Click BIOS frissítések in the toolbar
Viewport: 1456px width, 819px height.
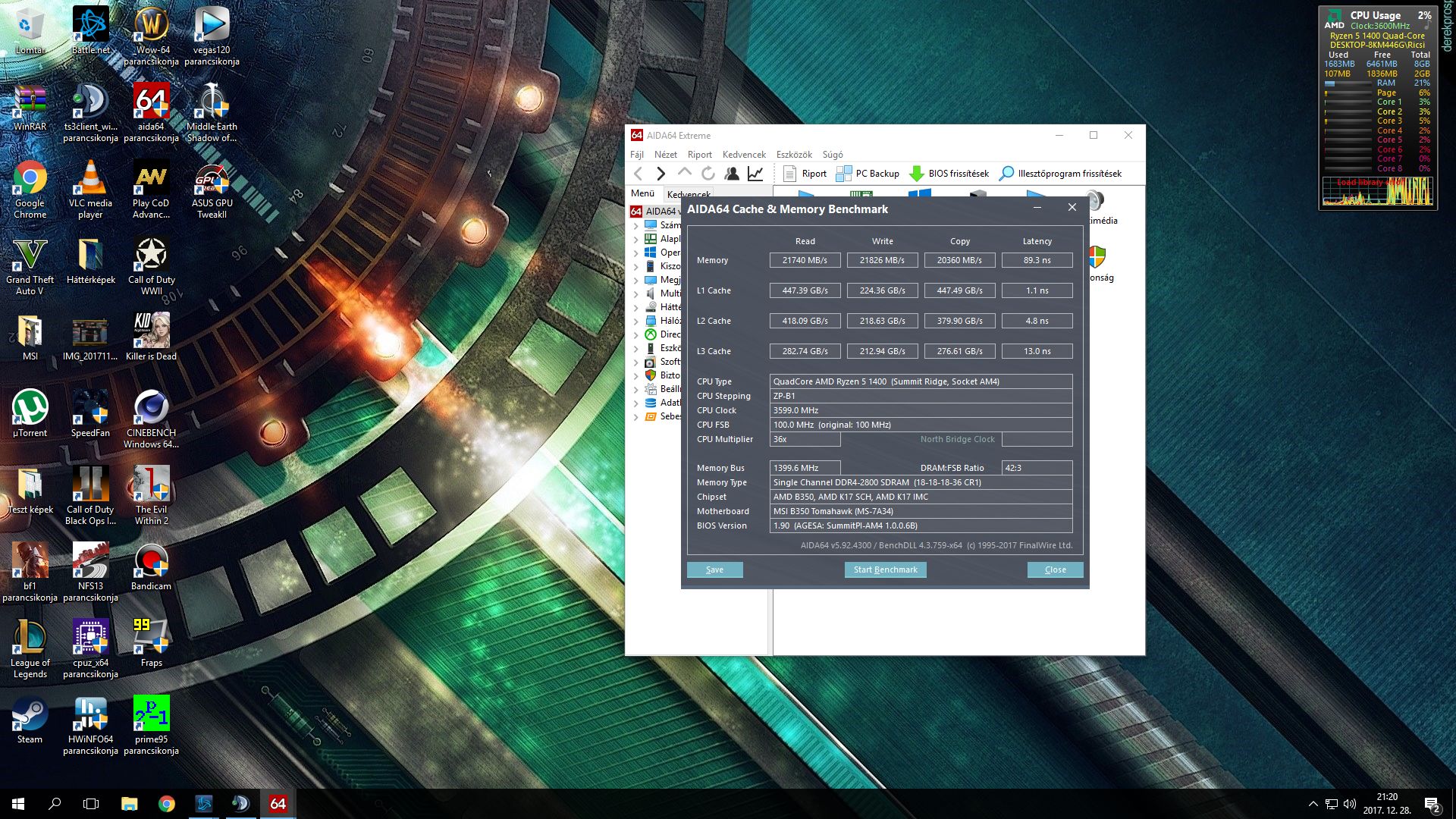point(949,174)
